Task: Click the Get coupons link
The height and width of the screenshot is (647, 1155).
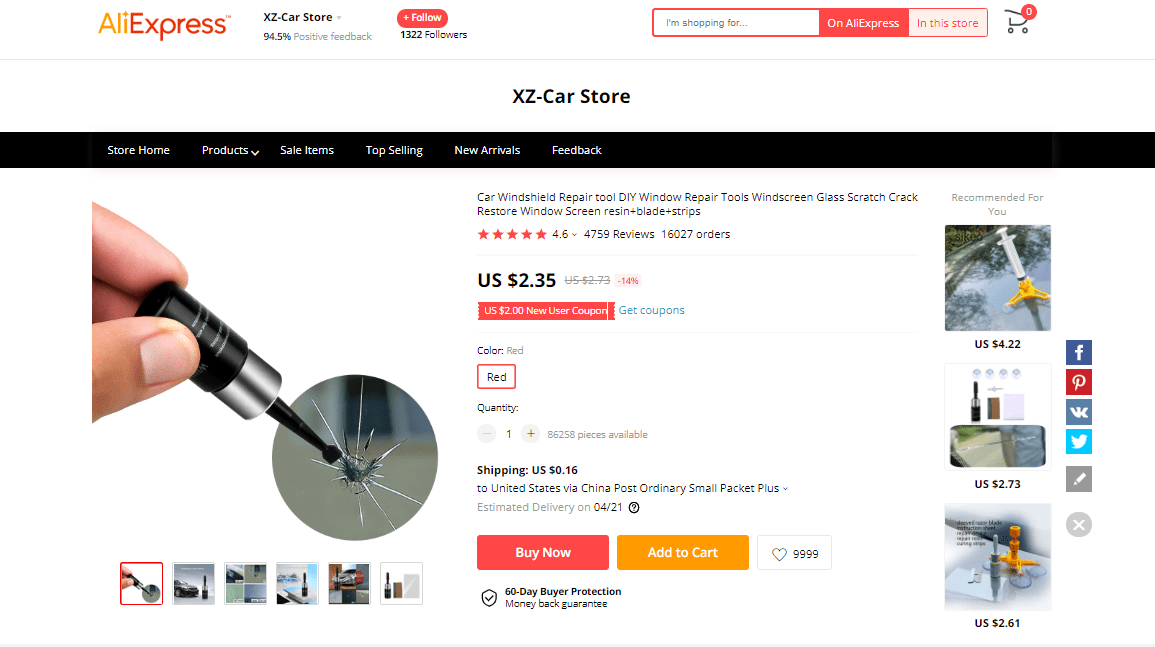Action: [x=651, y=310]
